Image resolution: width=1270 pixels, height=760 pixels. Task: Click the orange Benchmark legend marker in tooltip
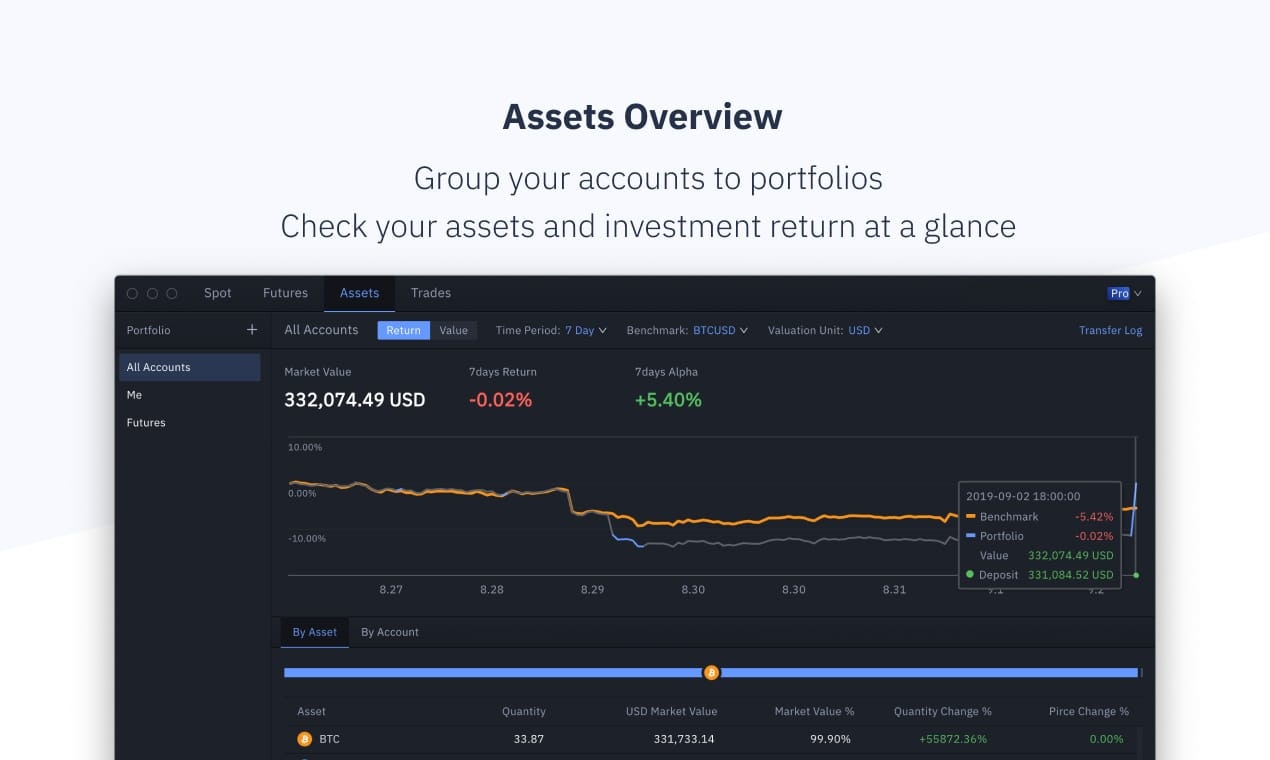(969, 516)
